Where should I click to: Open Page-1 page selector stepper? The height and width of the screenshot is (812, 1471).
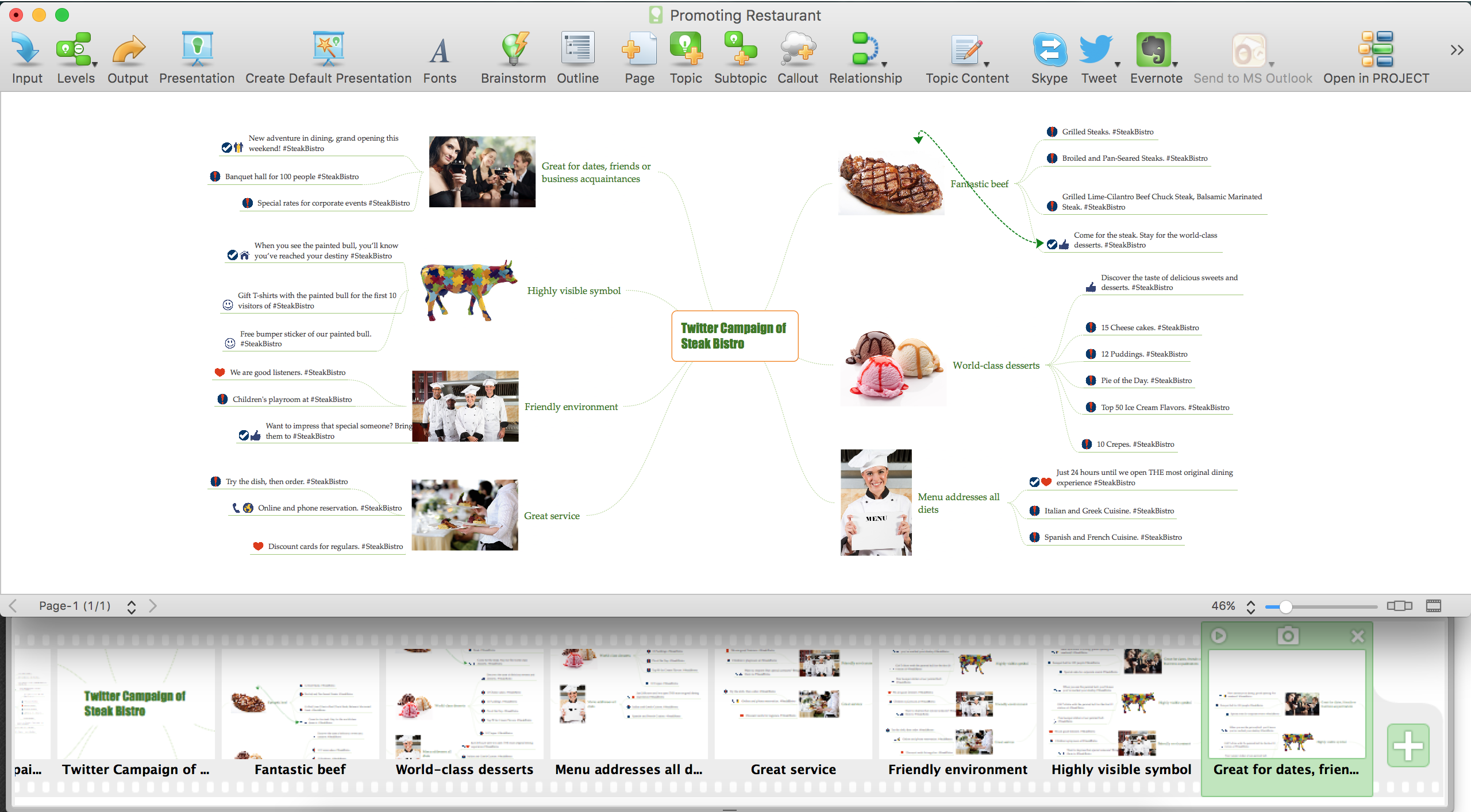point(132,606)
